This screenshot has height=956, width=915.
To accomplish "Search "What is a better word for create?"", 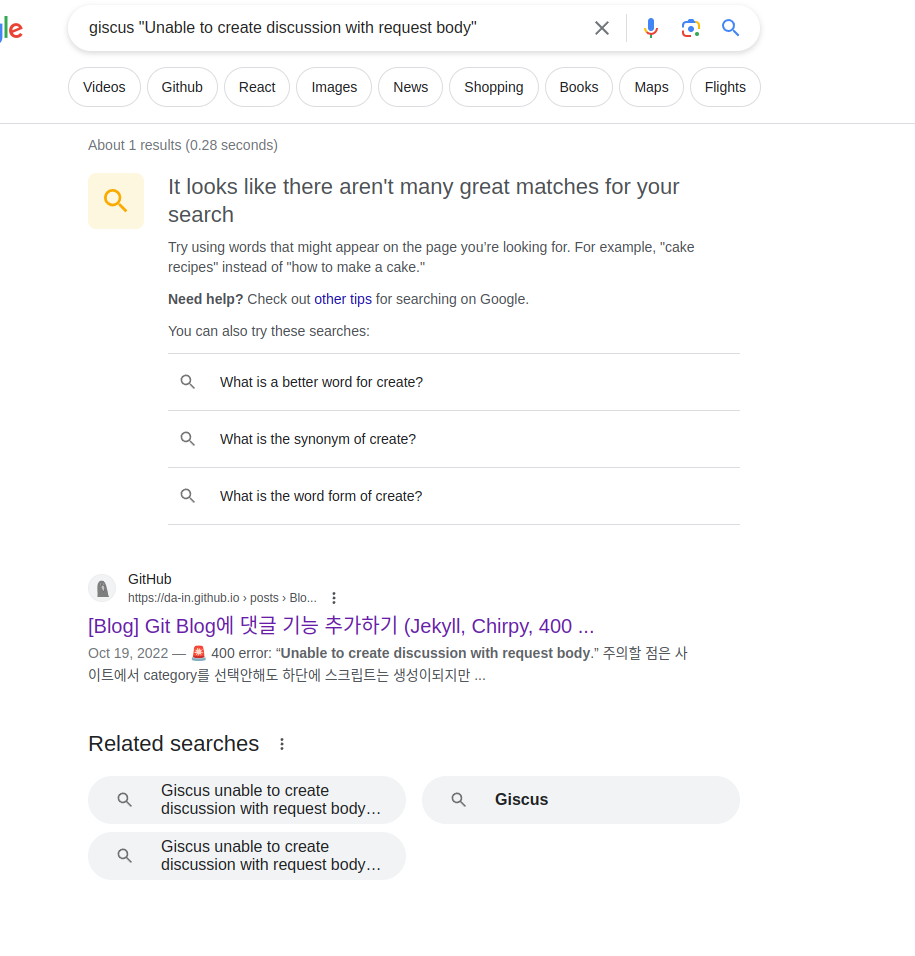I will click(321, 382).
